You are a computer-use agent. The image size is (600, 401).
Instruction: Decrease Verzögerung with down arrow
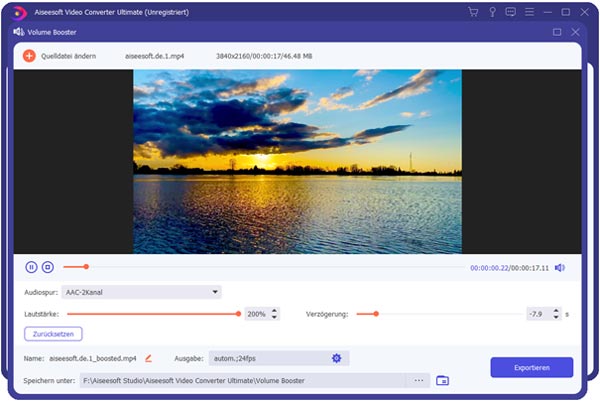(556, 317)
